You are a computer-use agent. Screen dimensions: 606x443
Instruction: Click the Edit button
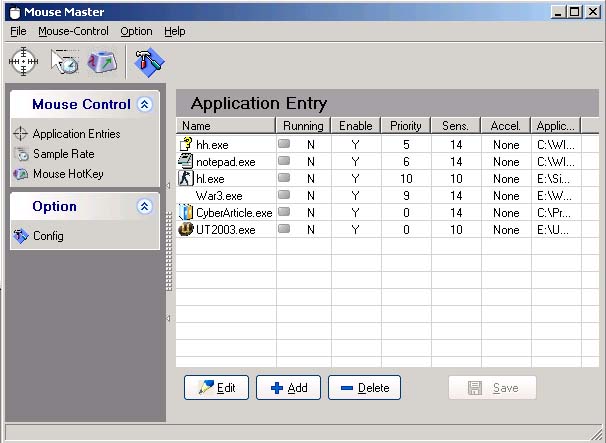[x=216, y=387]
